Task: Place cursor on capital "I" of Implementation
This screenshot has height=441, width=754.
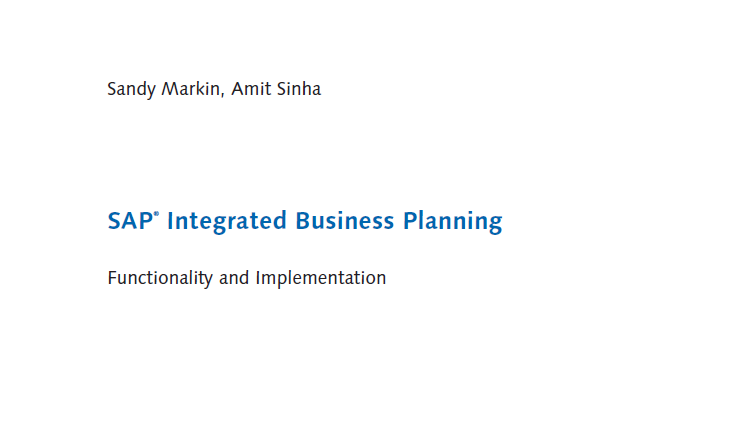Action: tap(258, 278)
